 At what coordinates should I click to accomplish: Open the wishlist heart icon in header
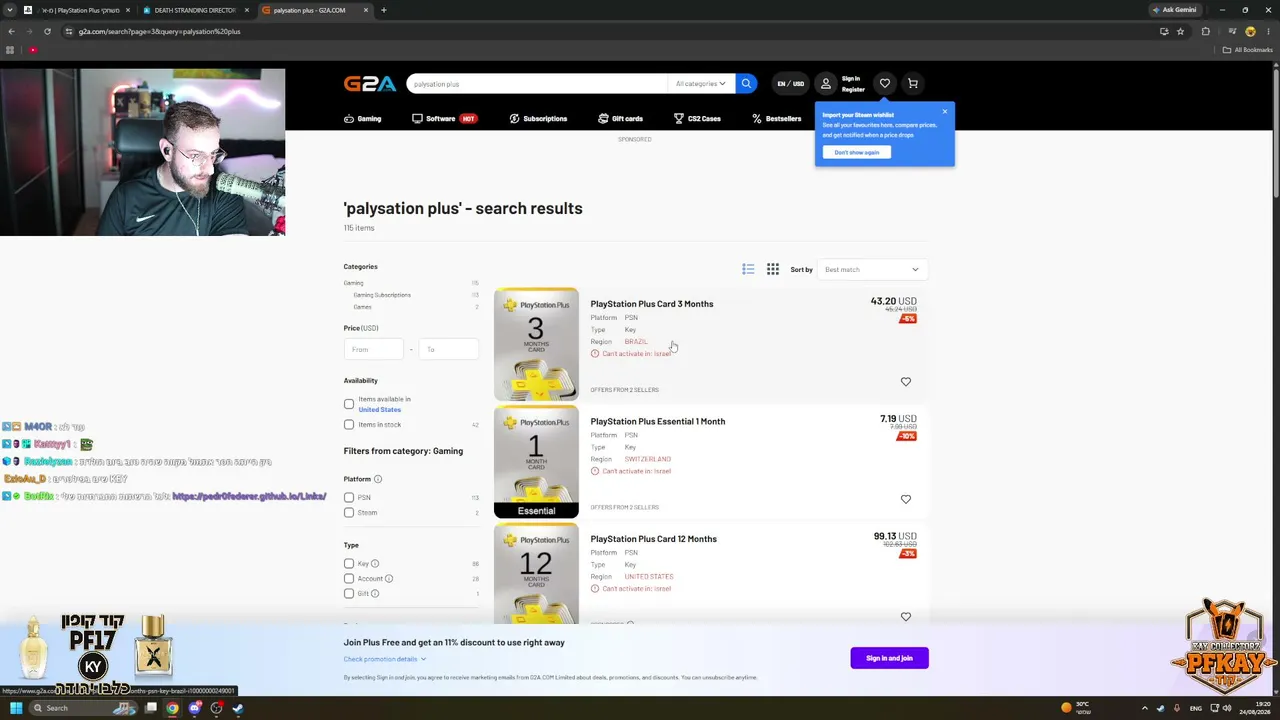885,84
